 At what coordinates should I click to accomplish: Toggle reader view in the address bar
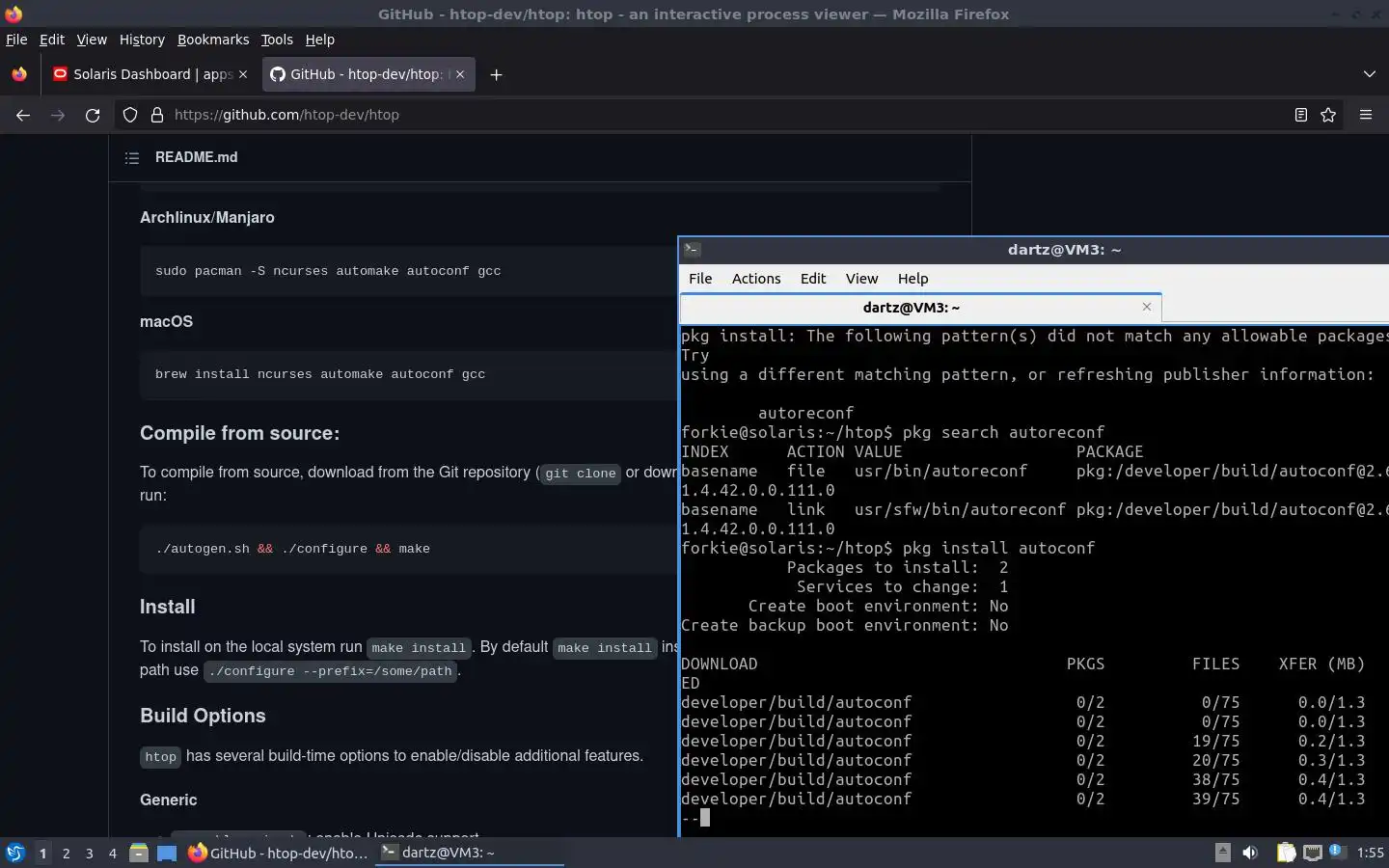coord(1300,115)
